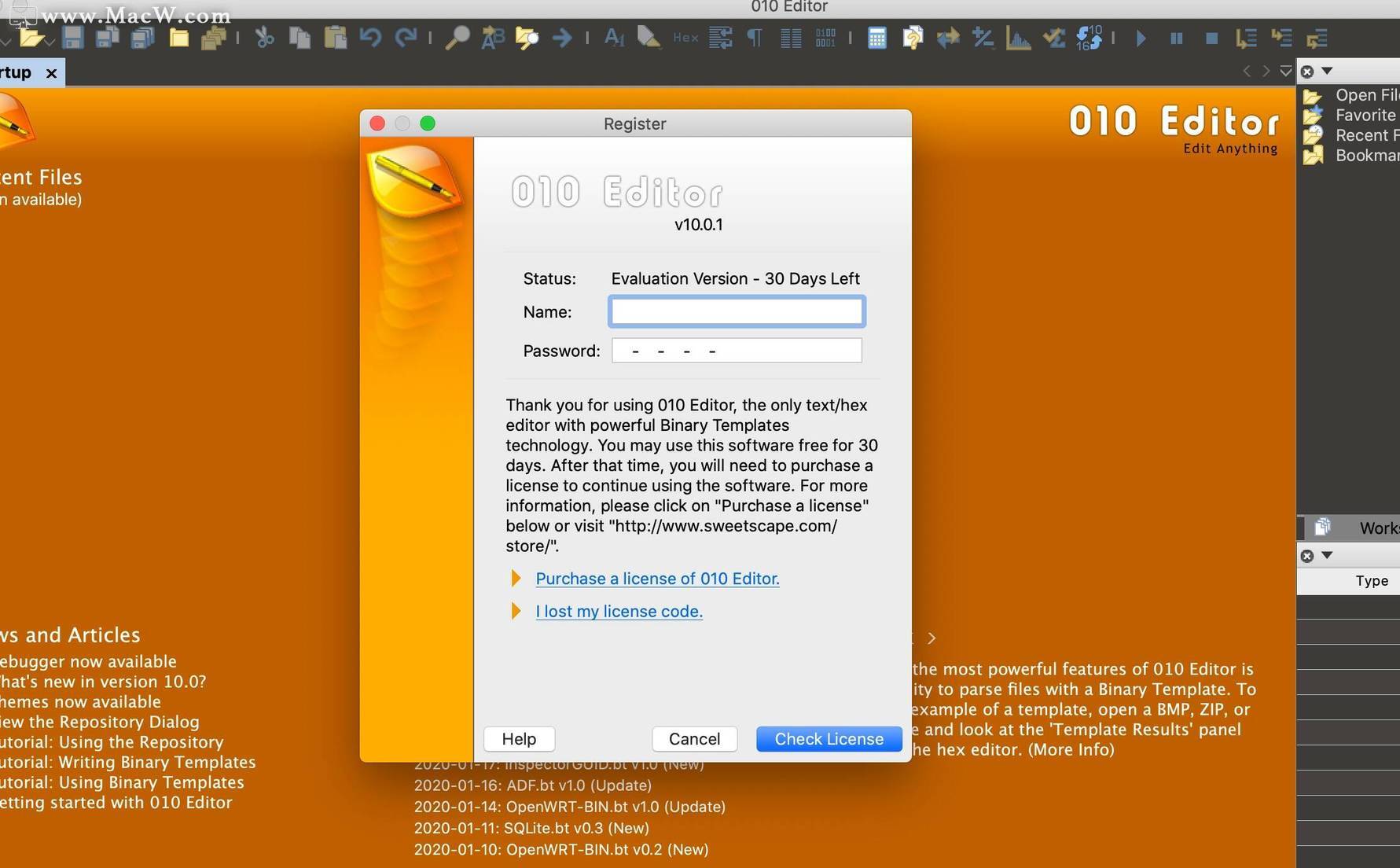The image size is (1400, 868).
Task: Click the Undo arrow icon
Action: coord(370,37)
